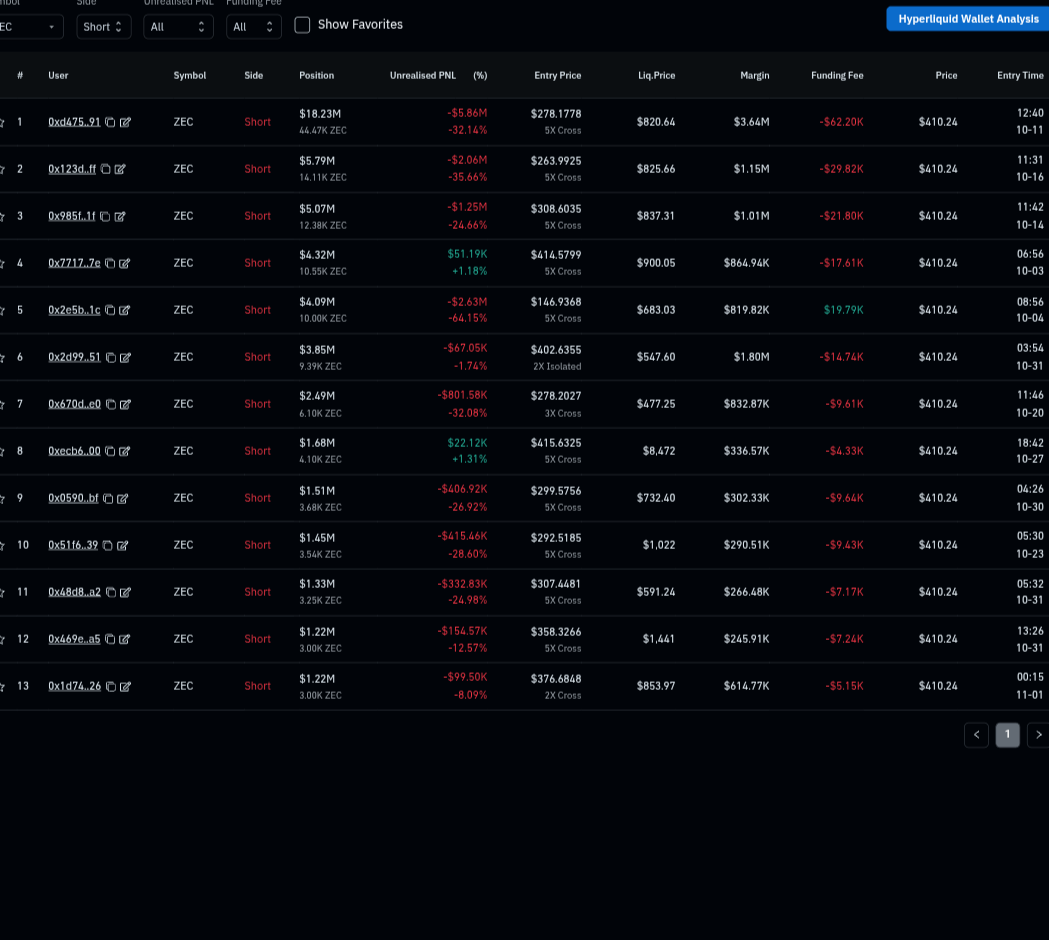Edit note for 0x1d74..26
Image resolution: width=1049 pixels, height=940 pixels.
[126, 686]
